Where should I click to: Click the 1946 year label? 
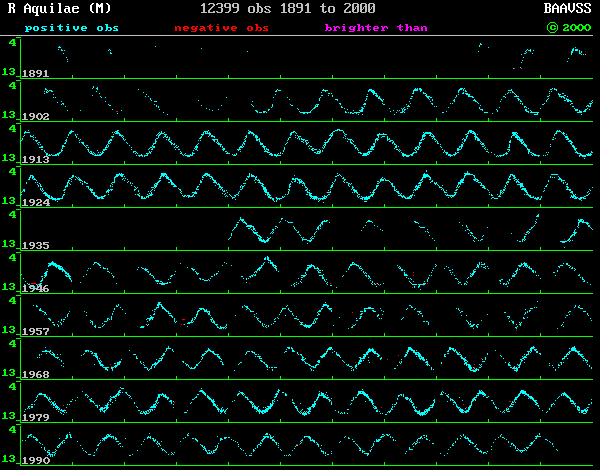point(36,289)
